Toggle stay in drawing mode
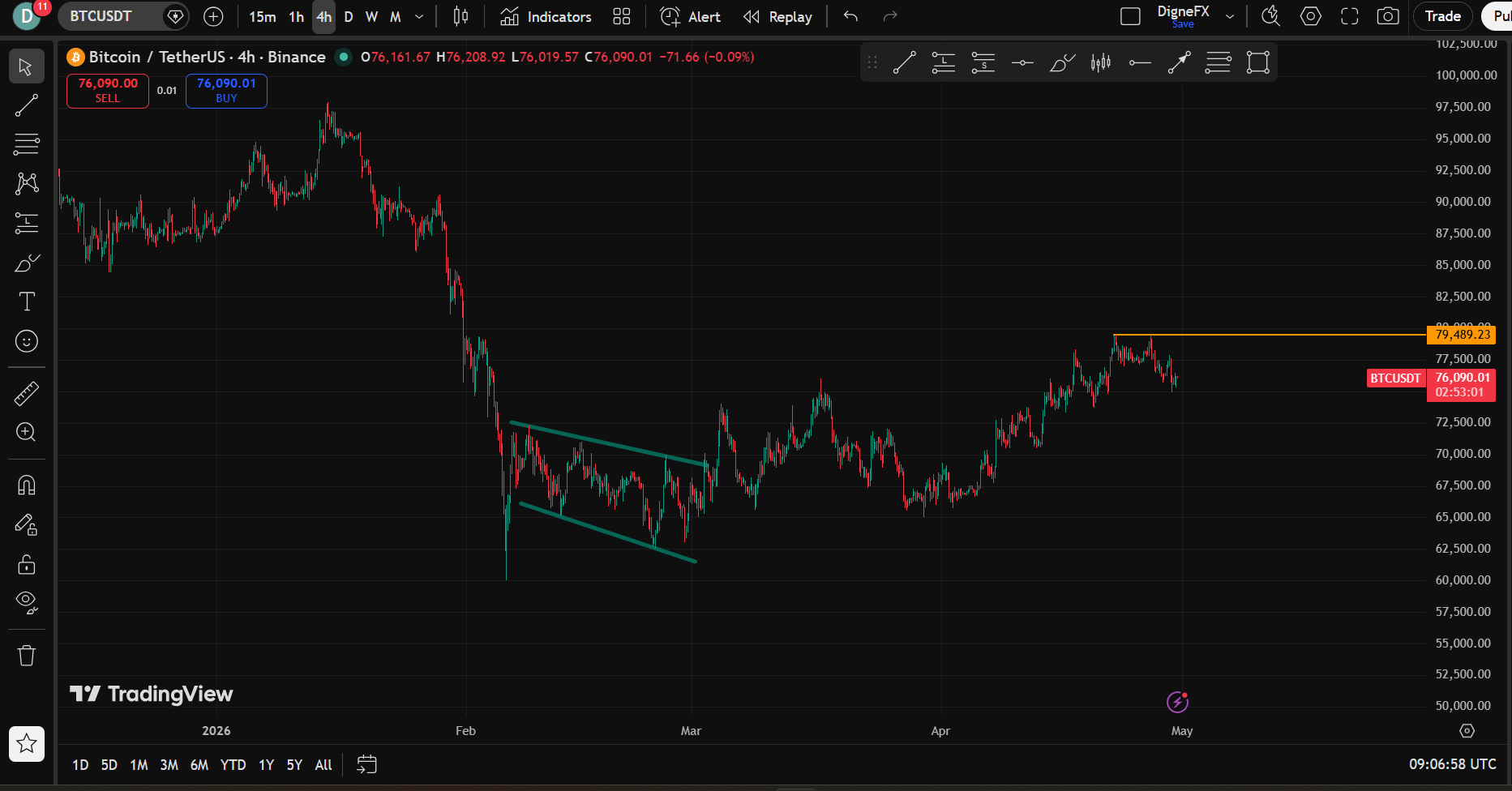Image resolution: width=1512 pixels, height=791 pixels. point(26,525)
